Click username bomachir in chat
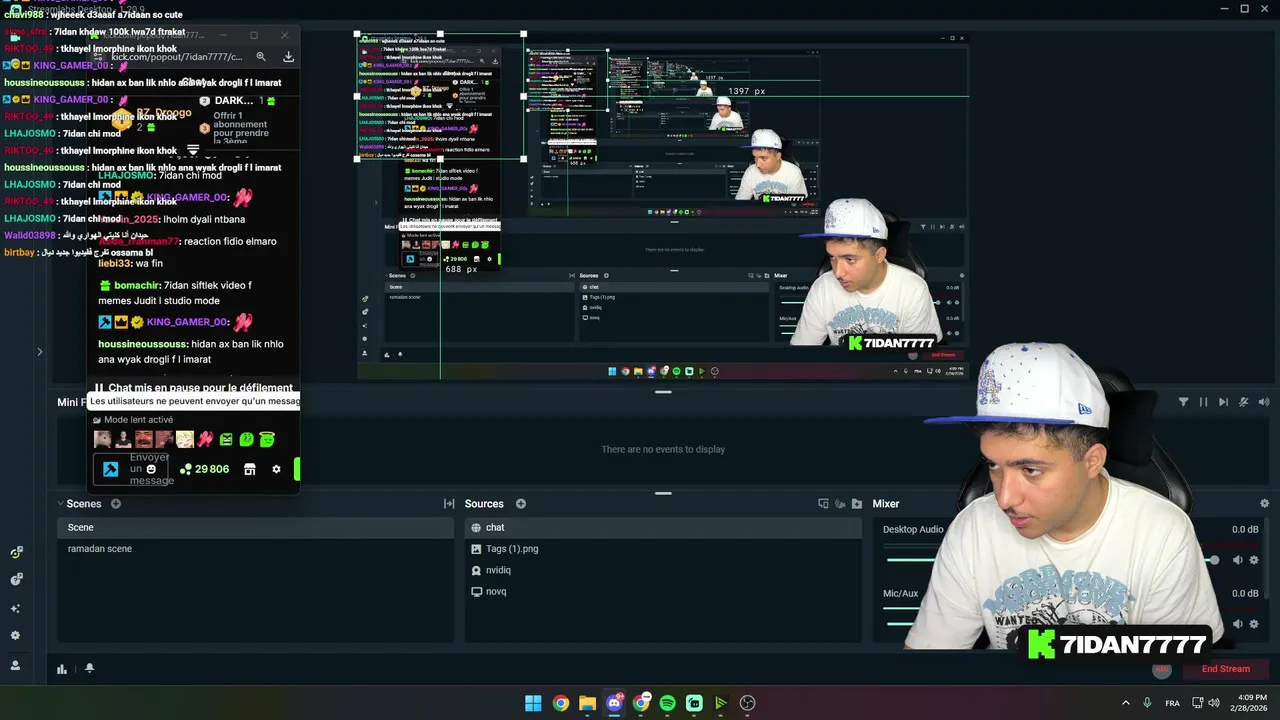 [137, 286]
